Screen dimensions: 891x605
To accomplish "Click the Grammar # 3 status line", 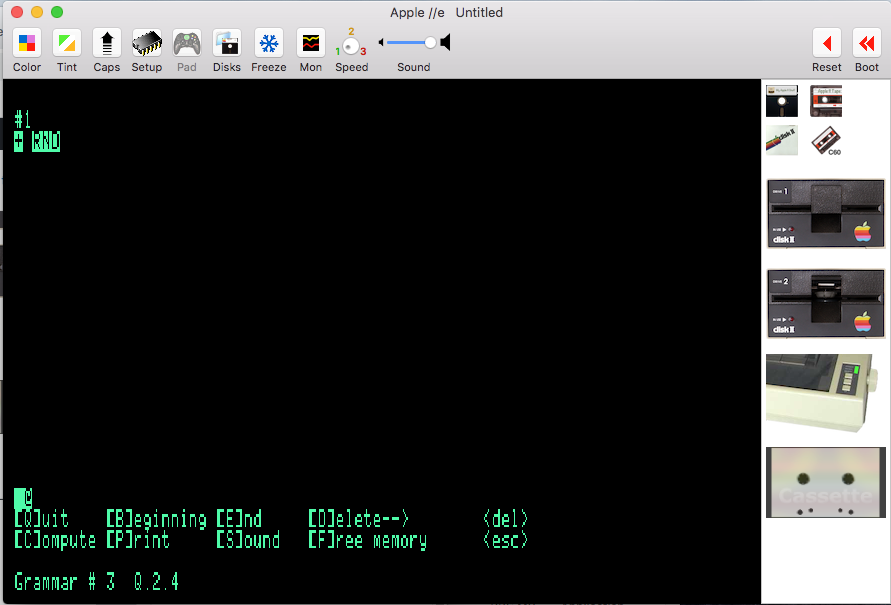I will tap(97, 582).
